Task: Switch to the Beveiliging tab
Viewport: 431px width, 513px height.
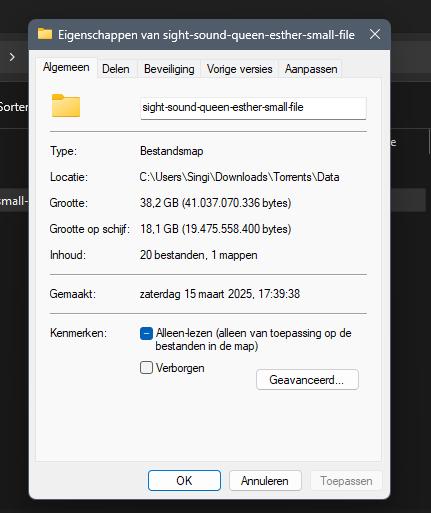Action: 169,69
